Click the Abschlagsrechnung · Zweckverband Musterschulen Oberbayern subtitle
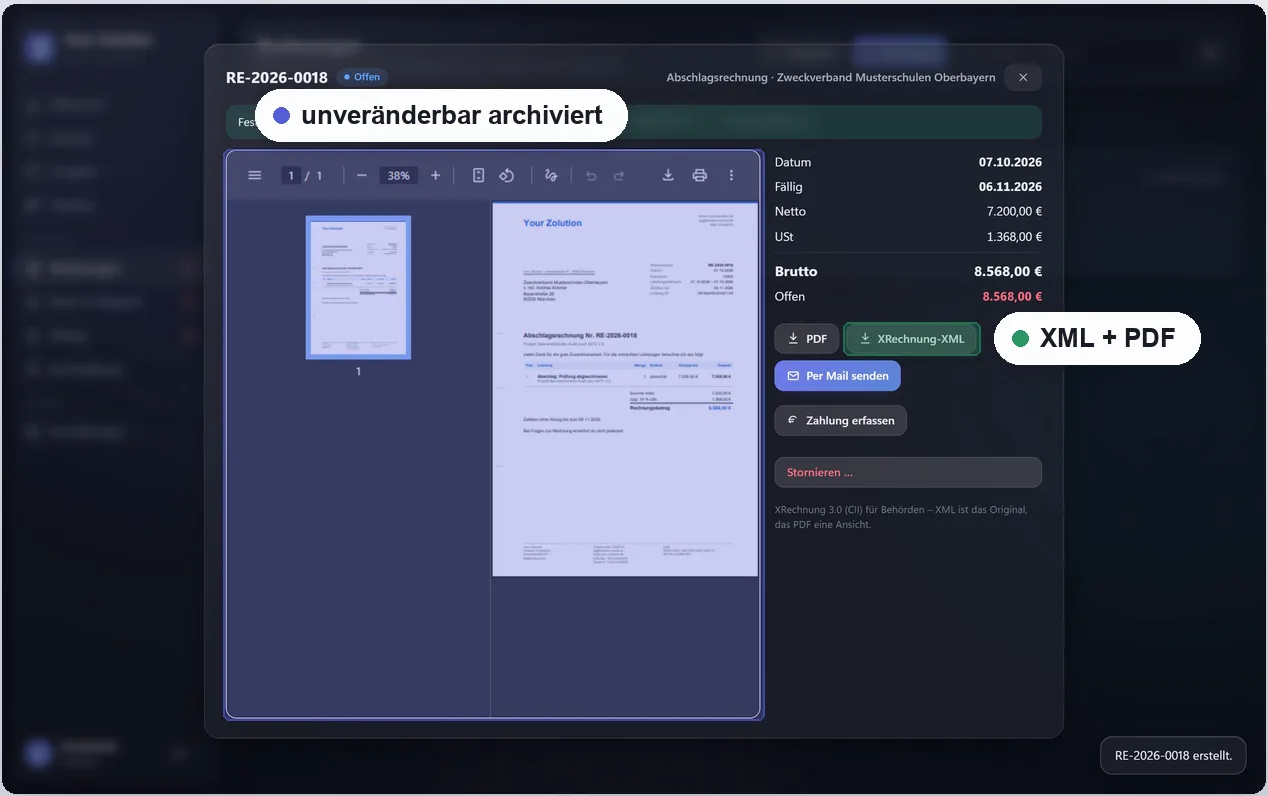The height and width of the screenshot is (796, 1268). (x=831, y=77)
